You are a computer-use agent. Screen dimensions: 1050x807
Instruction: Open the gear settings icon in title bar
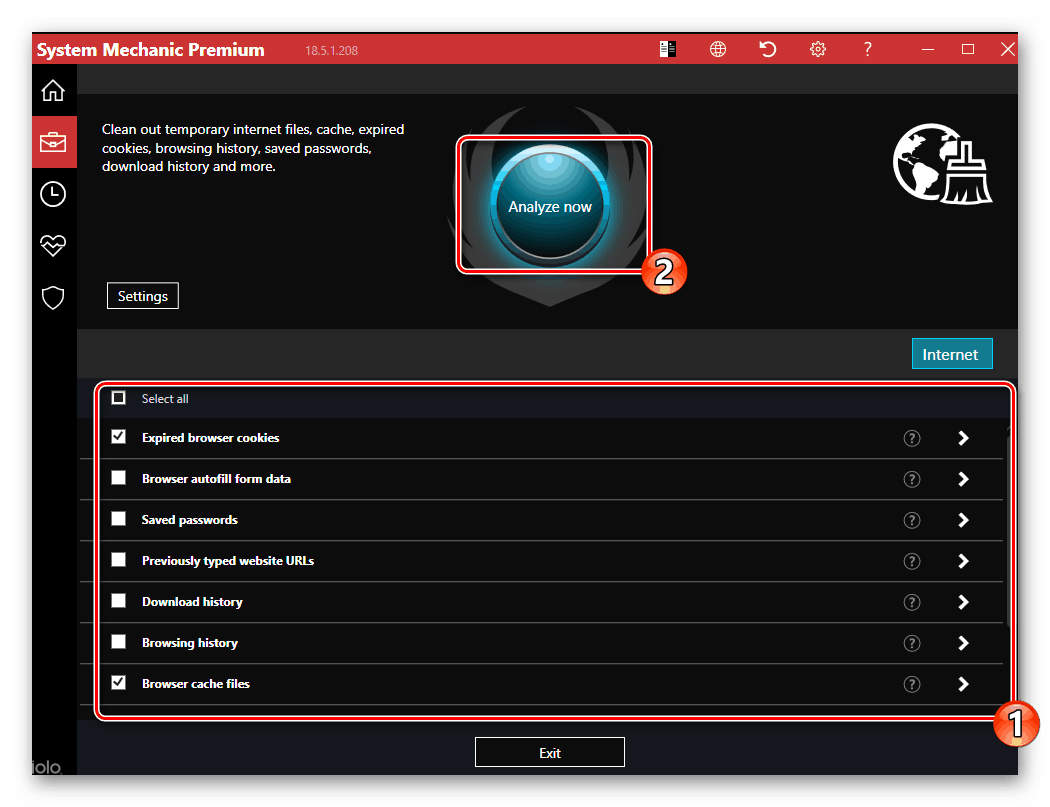[x=818, y=49]
